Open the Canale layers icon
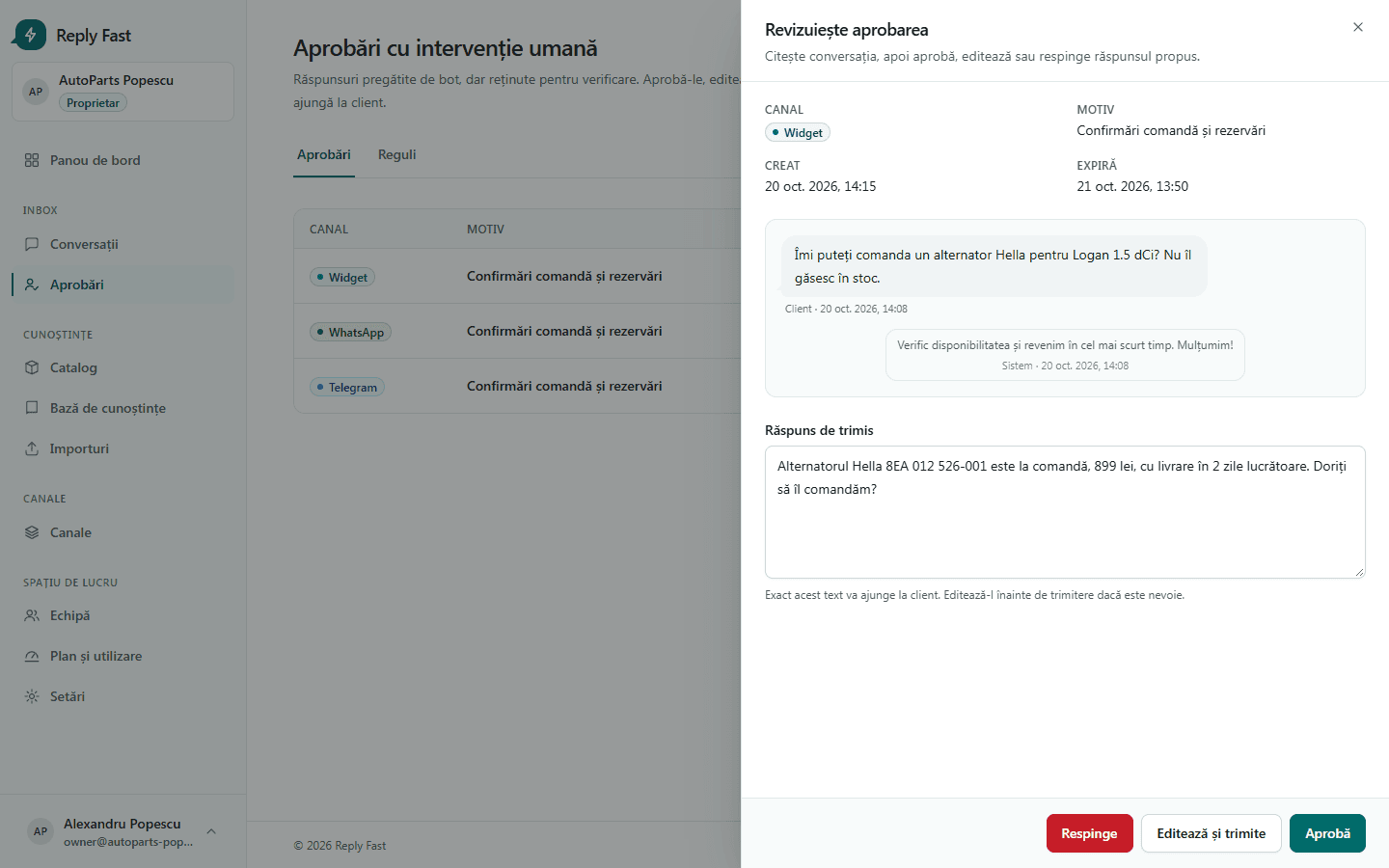This screenshot has width=1389, height=868. tap(32, 532)
